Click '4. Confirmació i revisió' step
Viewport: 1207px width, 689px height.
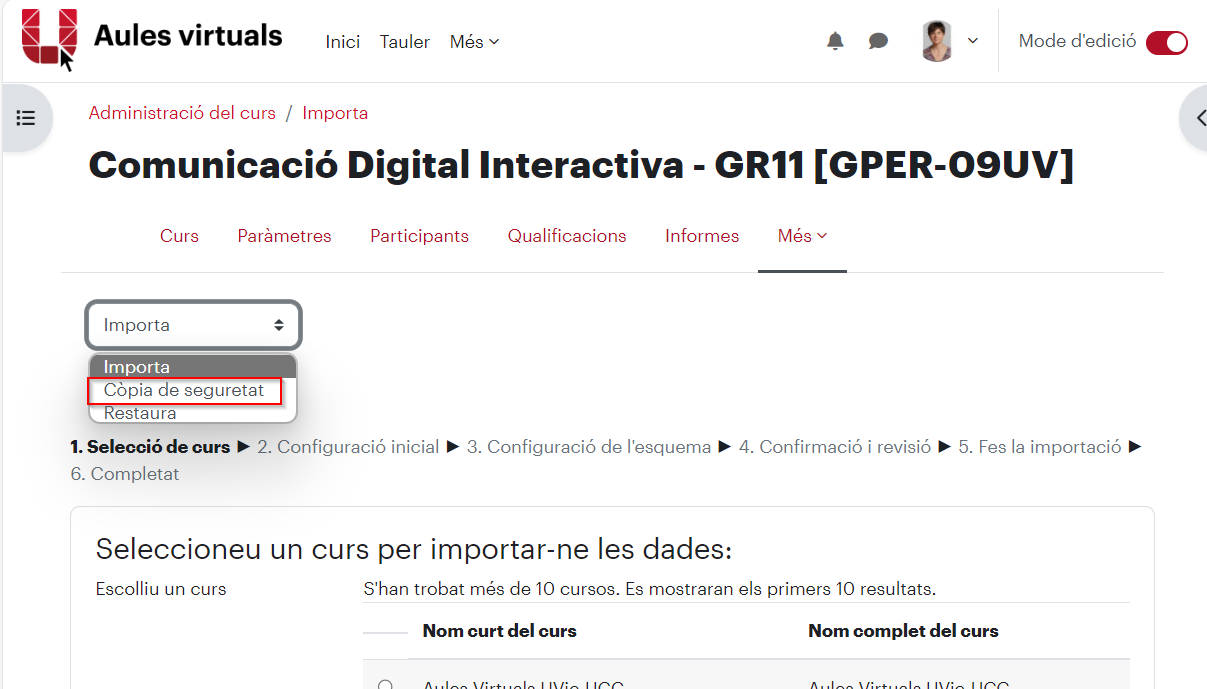[x=835, y=447]
